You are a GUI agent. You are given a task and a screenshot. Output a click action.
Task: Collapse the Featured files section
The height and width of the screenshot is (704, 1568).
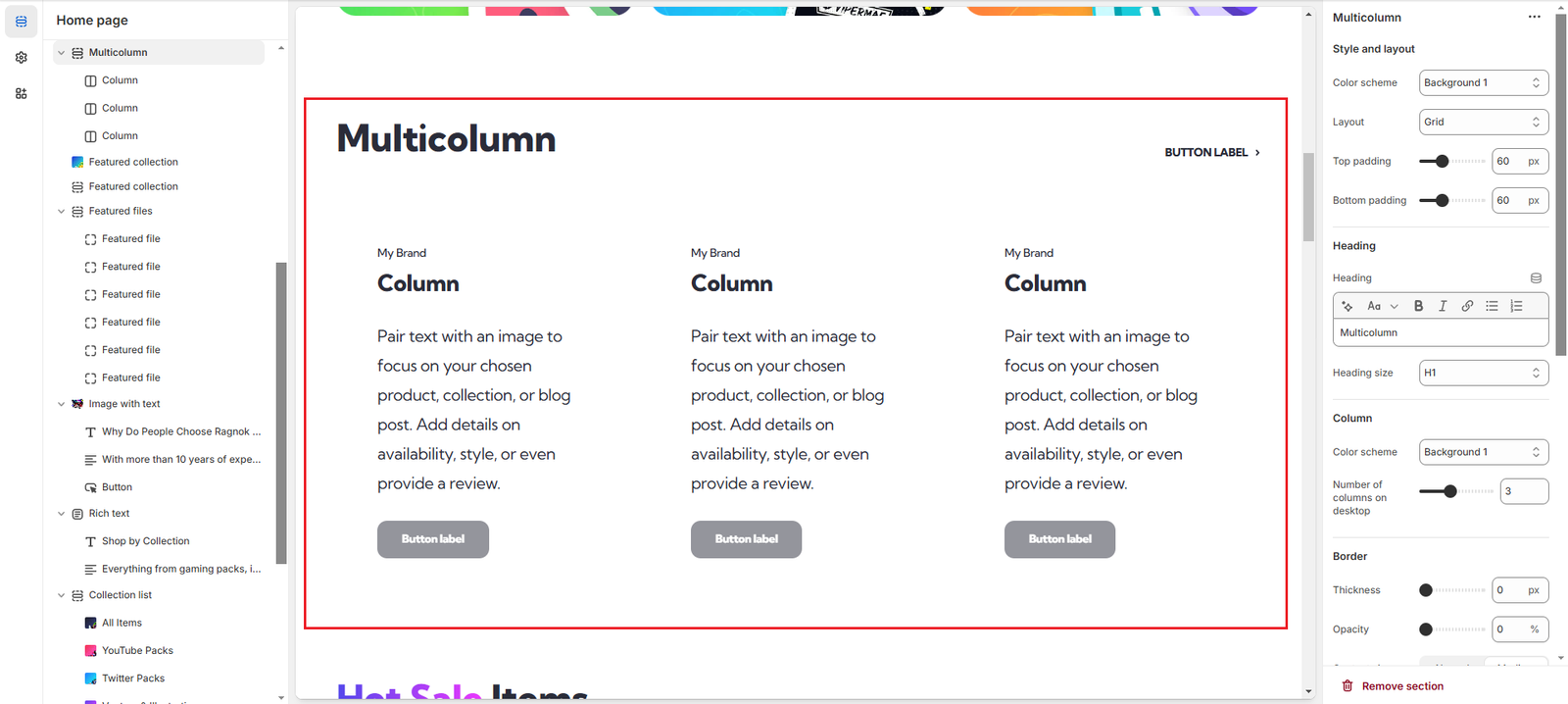click(x=61, y=212)
